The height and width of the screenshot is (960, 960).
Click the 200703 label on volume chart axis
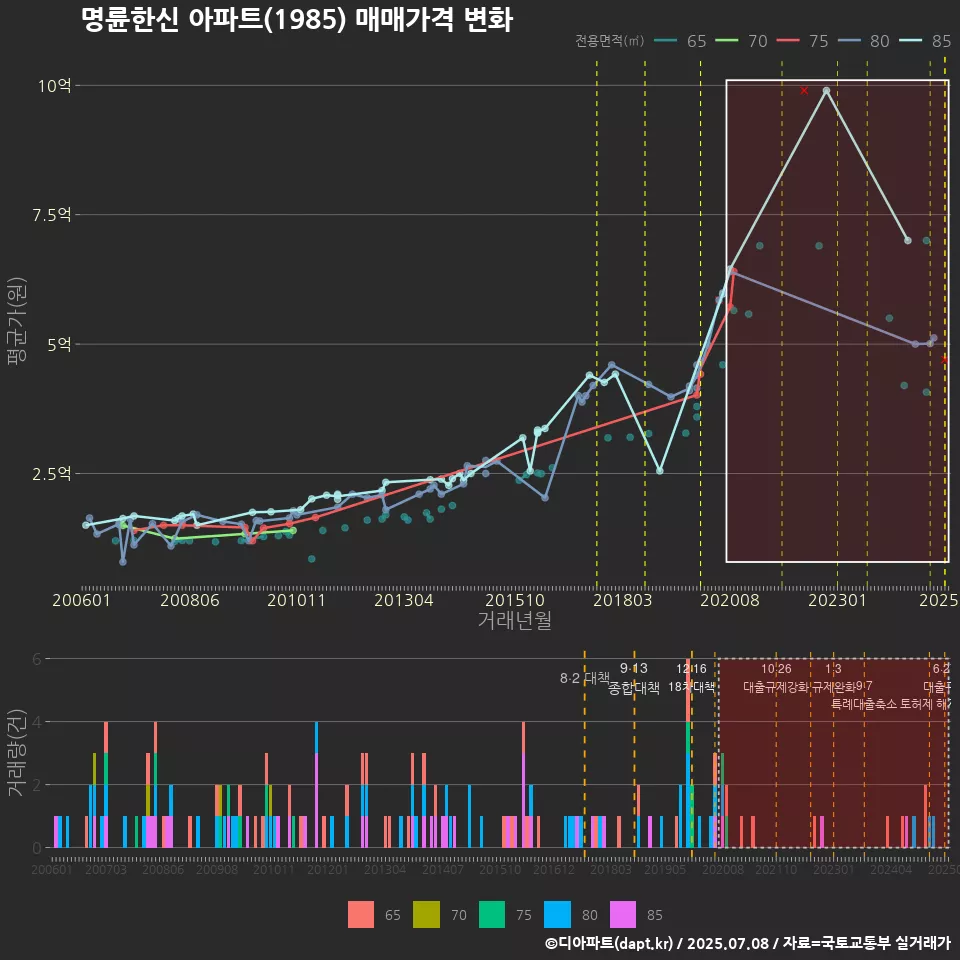click(105, 869)
